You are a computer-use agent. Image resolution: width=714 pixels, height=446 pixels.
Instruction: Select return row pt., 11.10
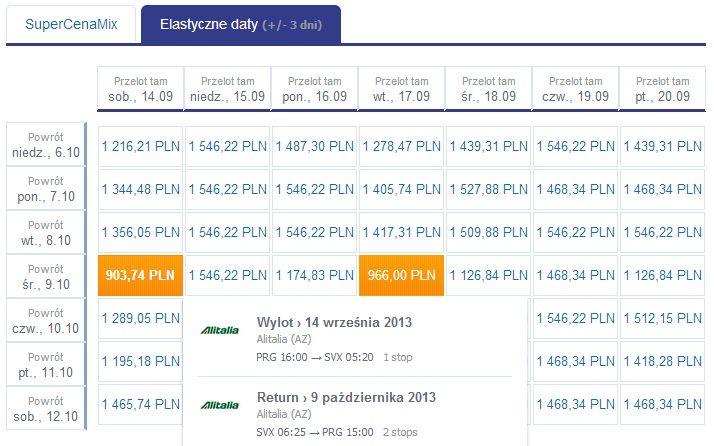click(46, 364)
